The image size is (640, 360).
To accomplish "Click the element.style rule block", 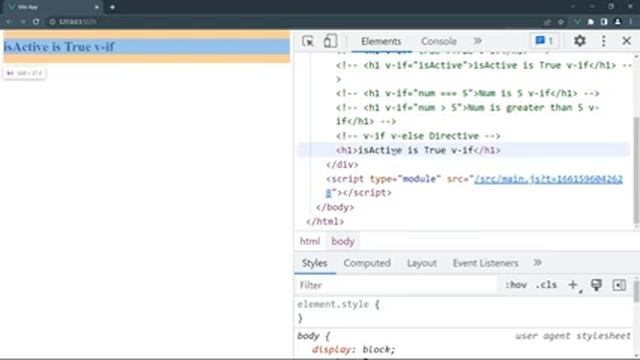I will point(339,311).
